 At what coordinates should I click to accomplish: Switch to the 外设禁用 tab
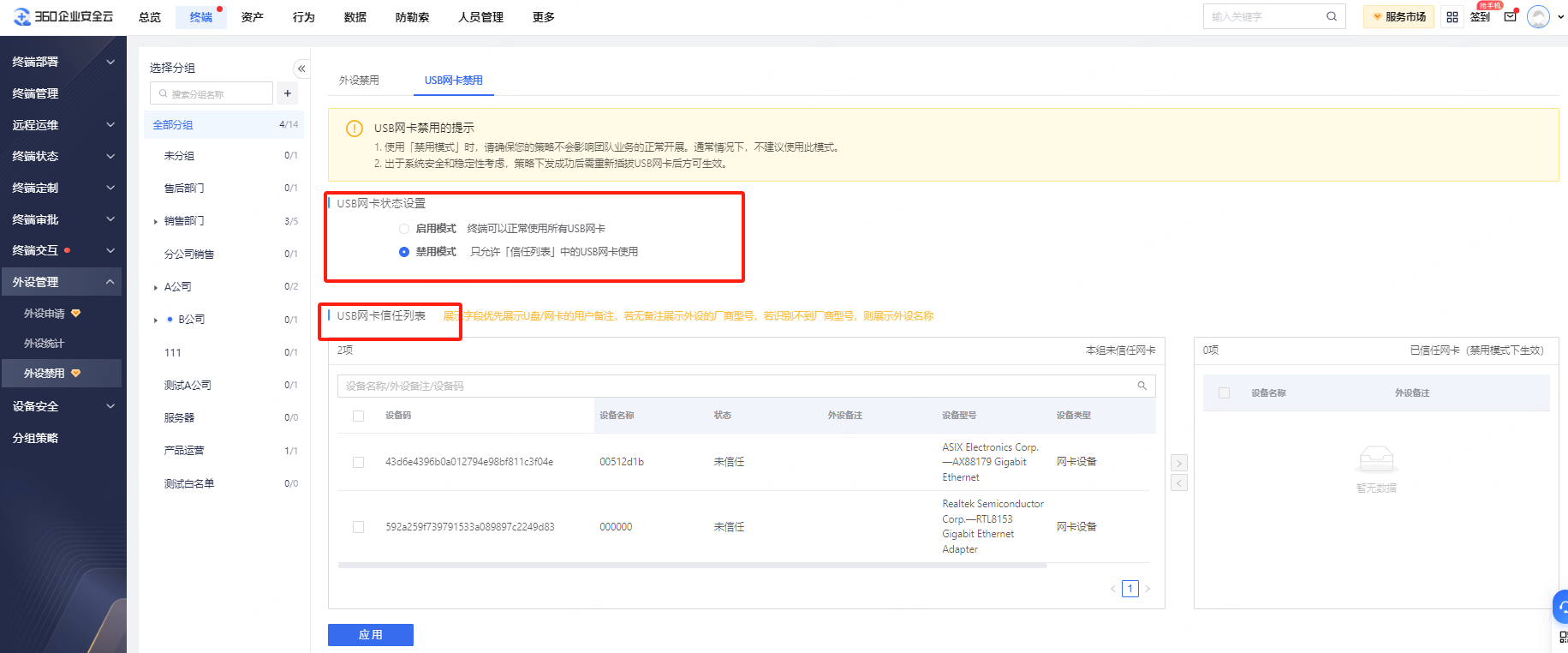(359, 81)
